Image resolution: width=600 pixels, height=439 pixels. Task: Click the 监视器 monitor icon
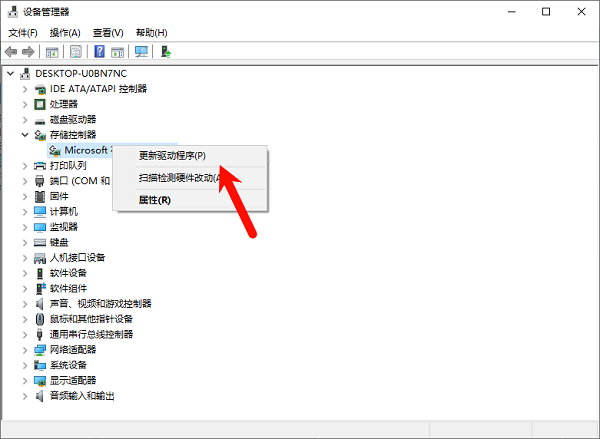40,227
